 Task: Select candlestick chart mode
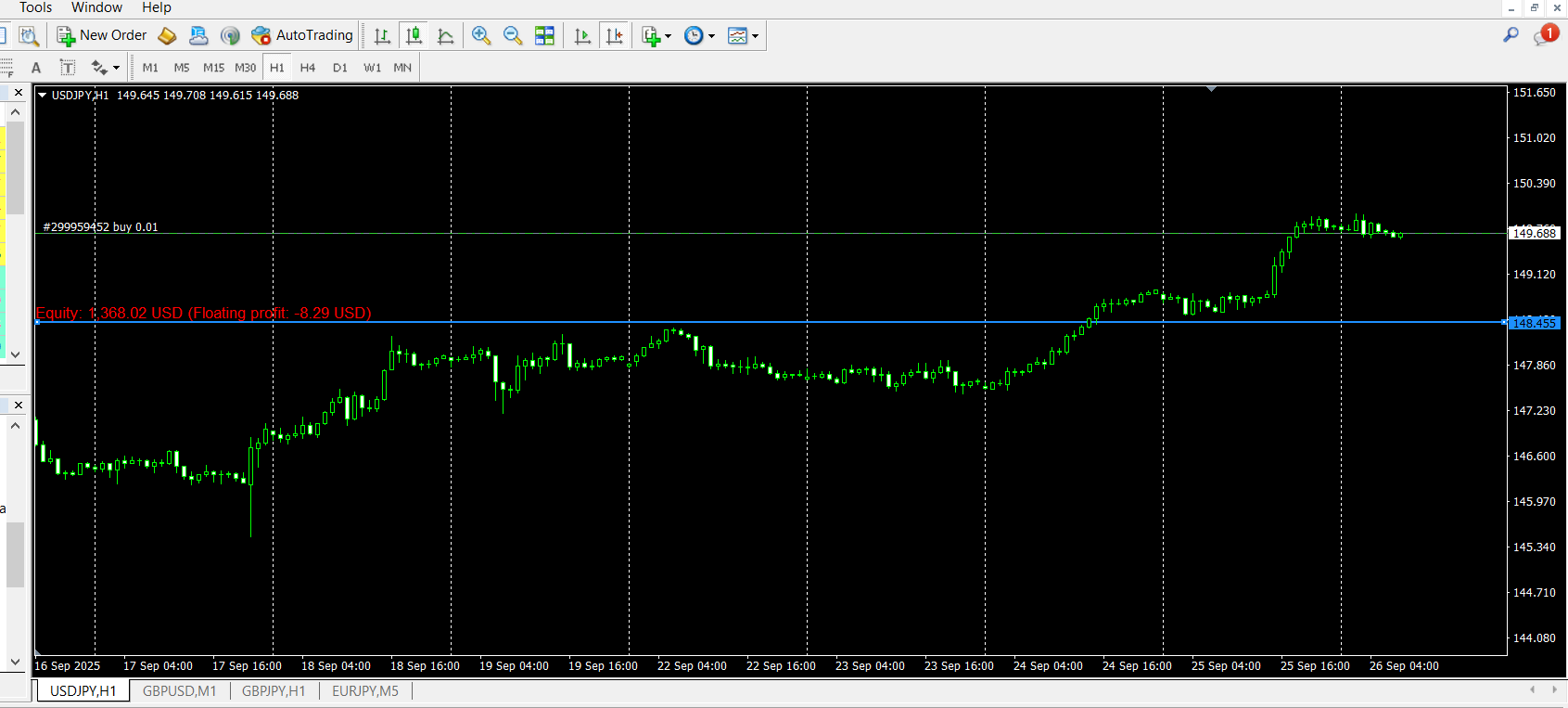point(414,36)
